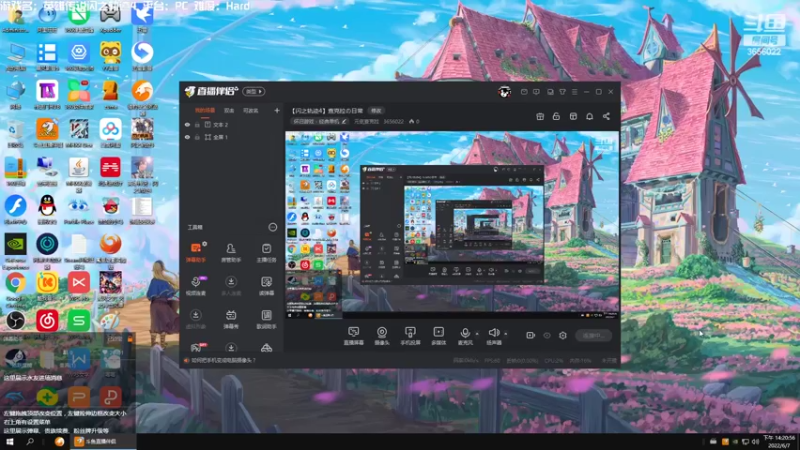Click the stream preview area

pos(452,225)
